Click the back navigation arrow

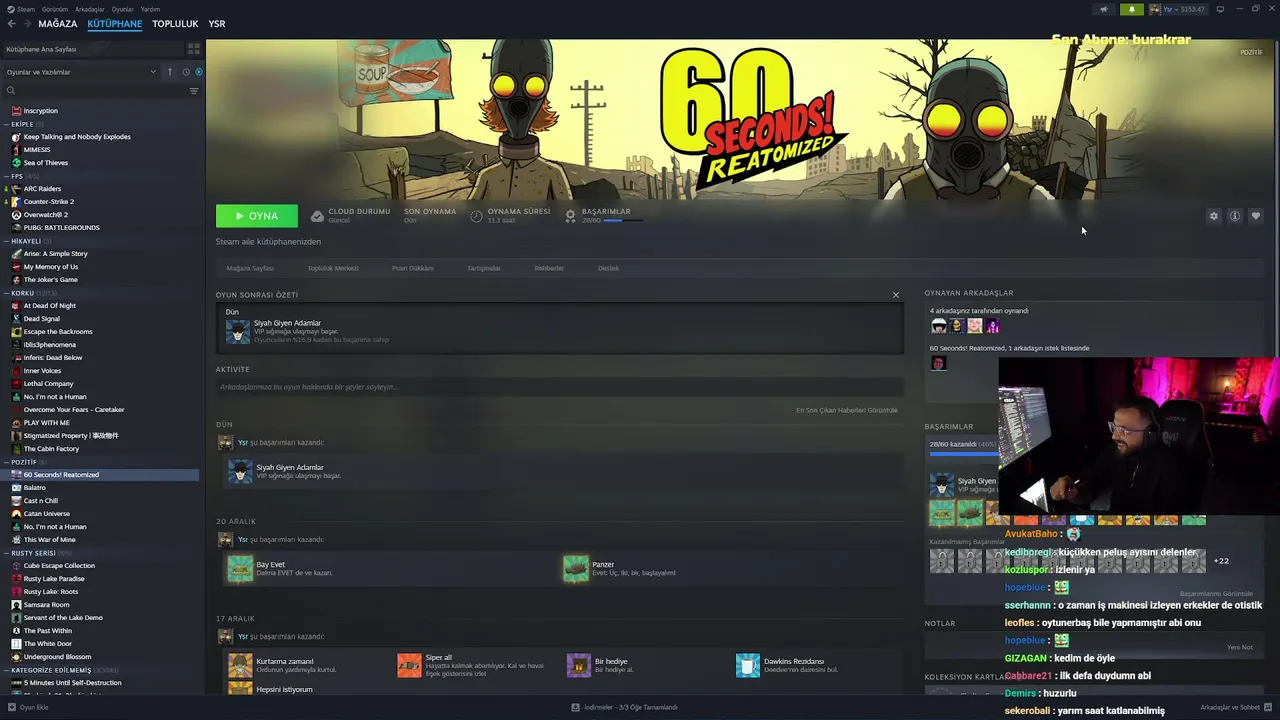pyautogui.click(x=12, y=24)
